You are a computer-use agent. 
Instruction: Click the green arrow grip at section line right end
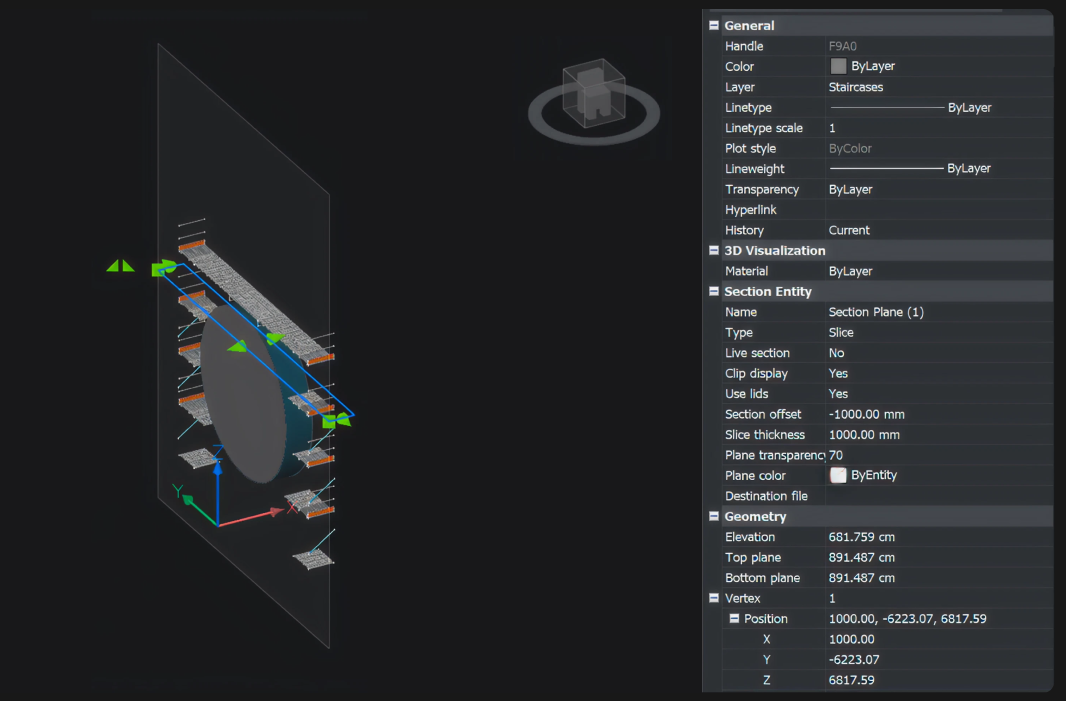tap(338, 421)
